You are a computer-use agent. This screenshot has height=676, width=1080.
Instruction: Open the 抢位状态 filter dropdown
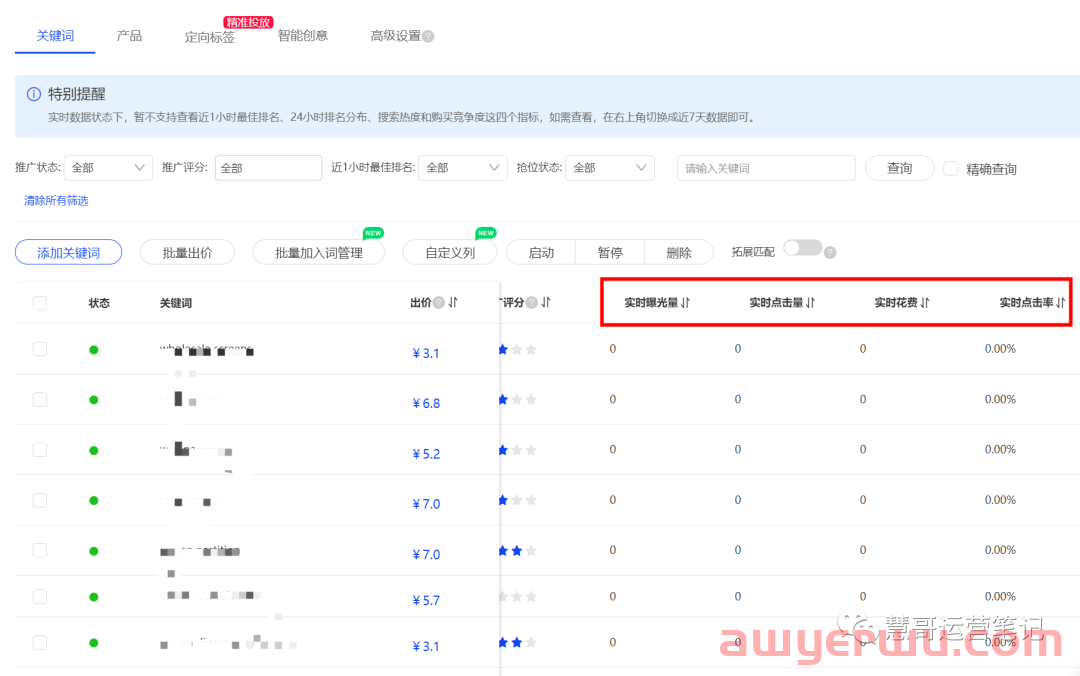[609, 168]
